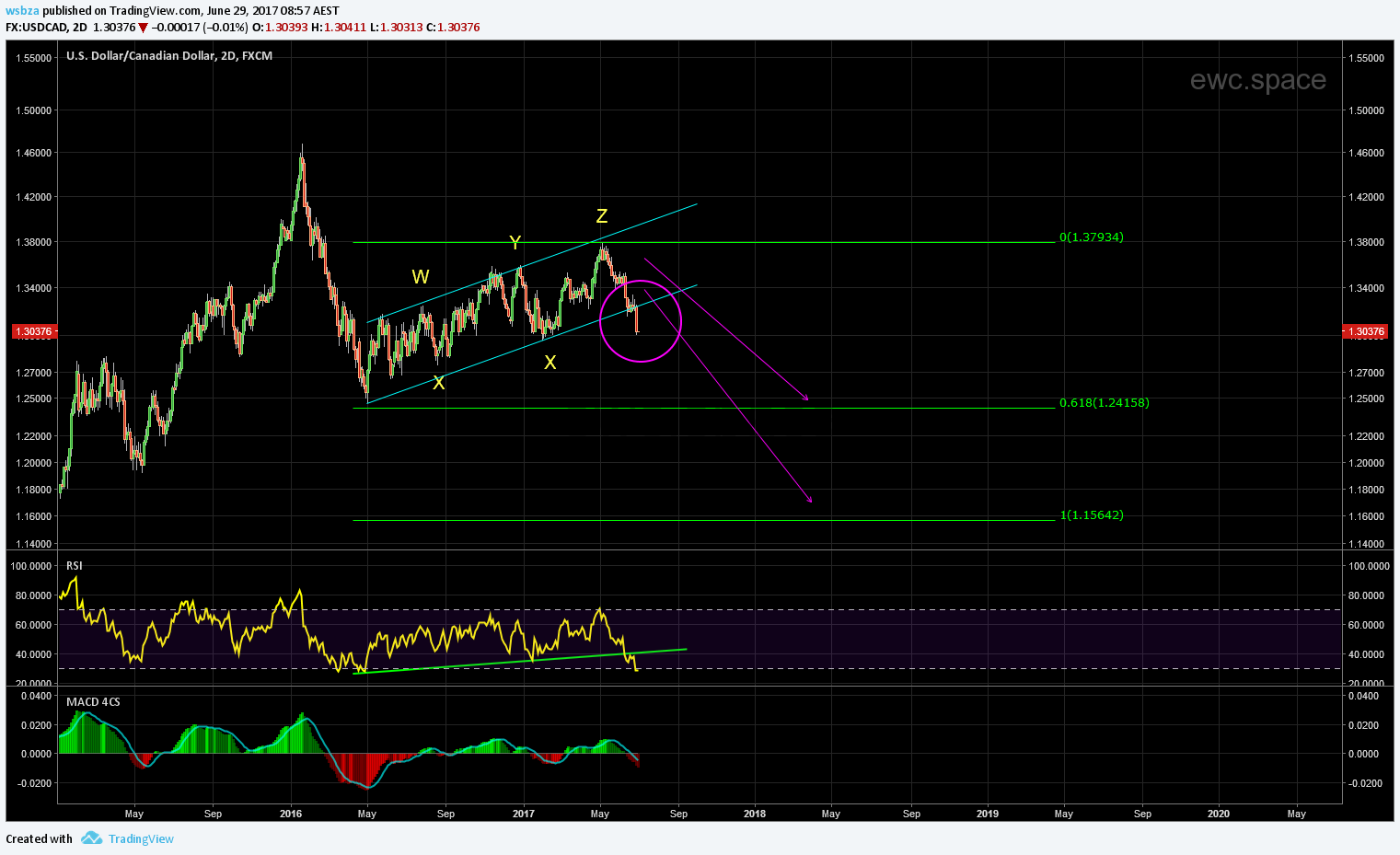Click the red down-triangle price change indicator
1400x855 pixels.
[x=143, y=28]
